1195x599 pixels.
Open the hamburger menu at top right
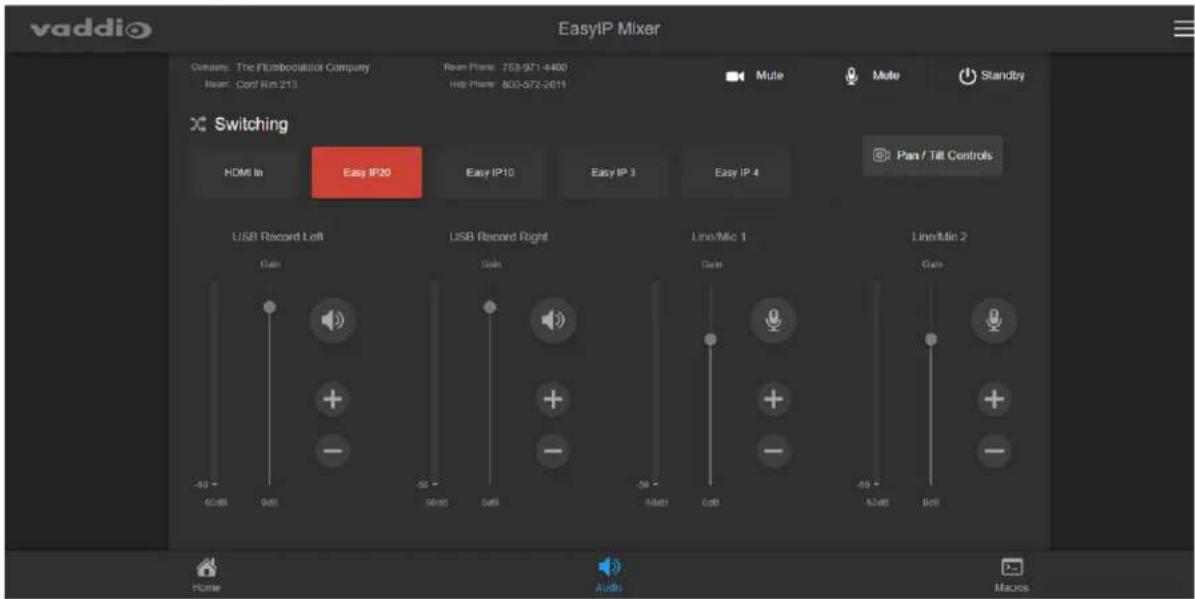click(1183, 29)
